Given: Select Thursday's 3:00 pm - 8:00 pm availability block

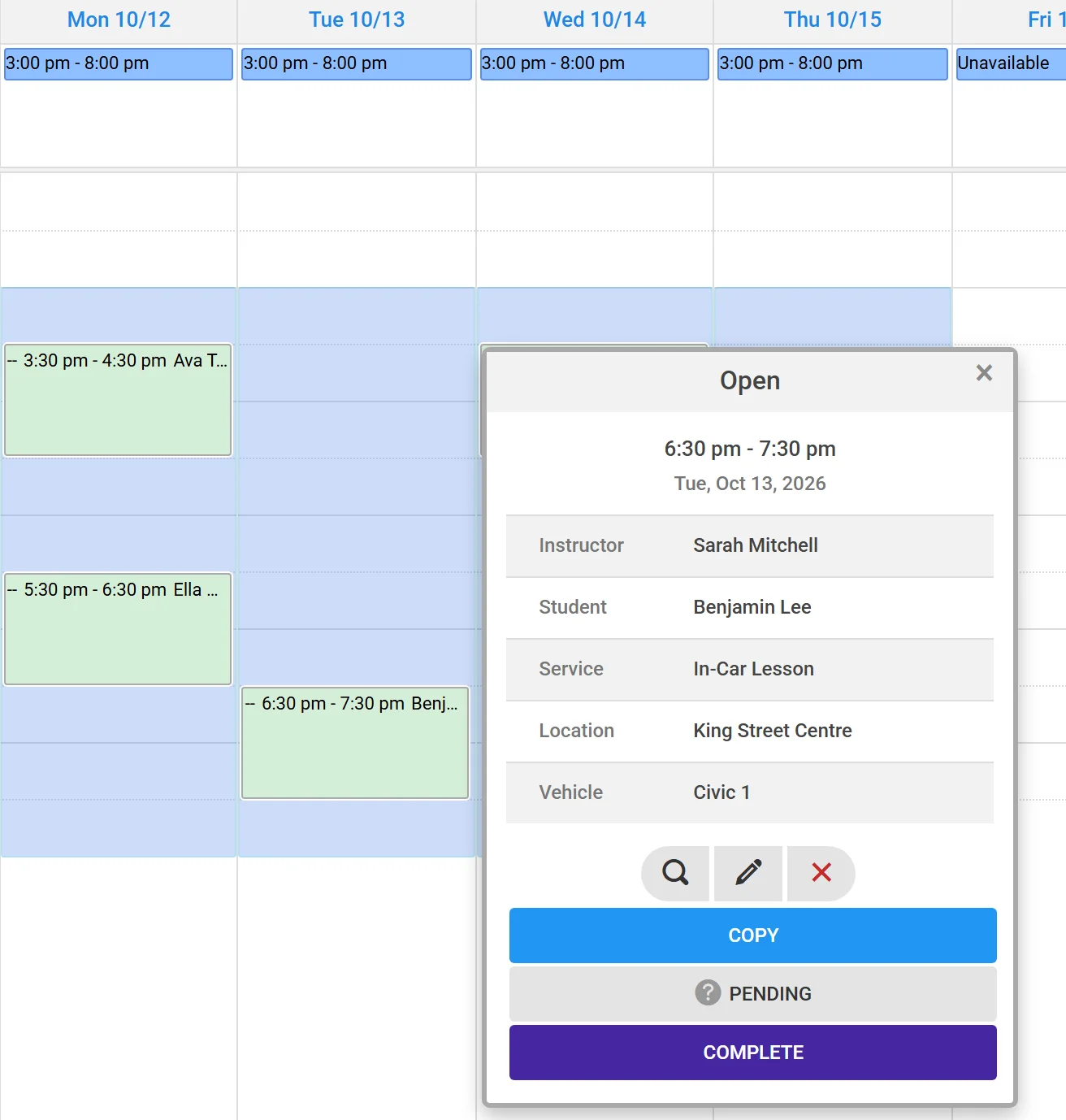Looking at the screenshot, I should point(833,63).
